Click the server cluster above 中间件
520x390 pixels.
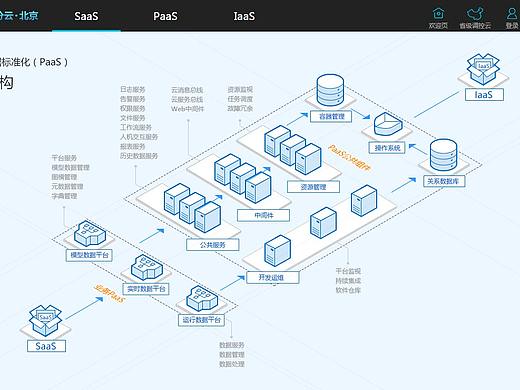coord(243,178)
